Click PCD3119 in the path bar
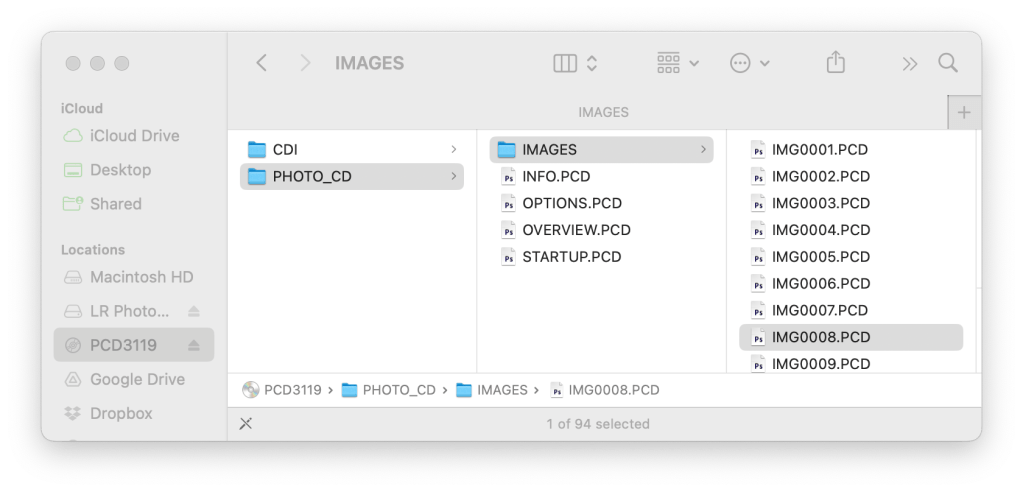This screenshot has height=492, width=1023. point(292,390)
